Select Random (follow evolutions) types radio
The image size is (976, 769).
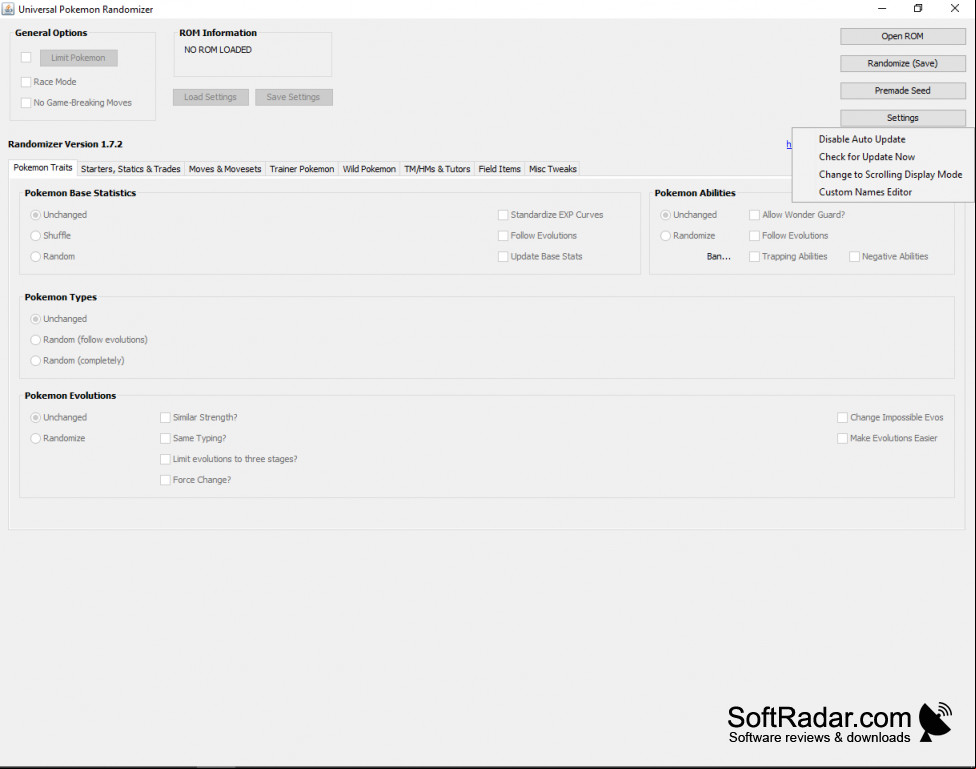[x=35, y=340]
